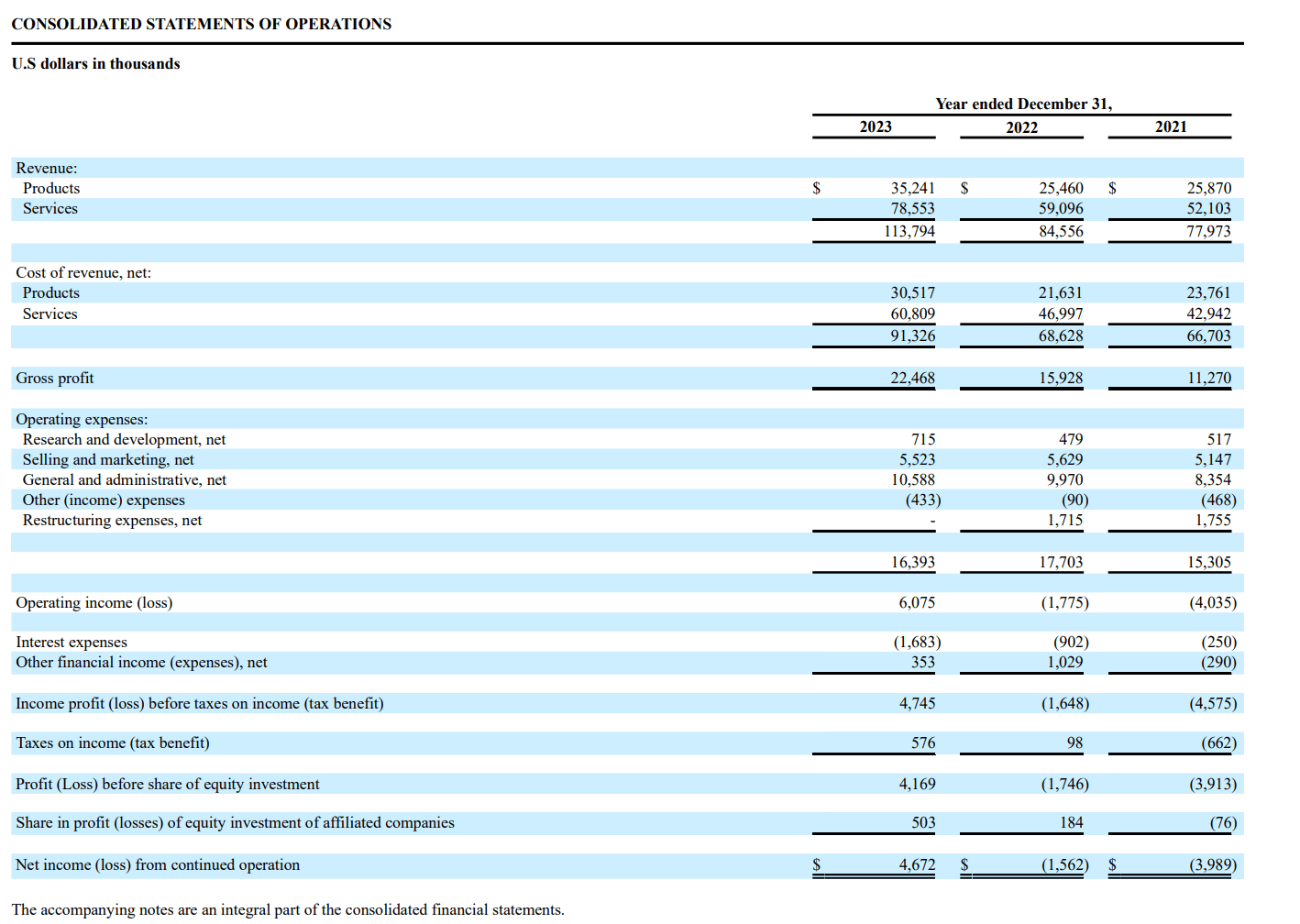Select the U.S dollars in thousands subtitle
The height and width of the screenshot is (924, 1300).
(95, 63)
